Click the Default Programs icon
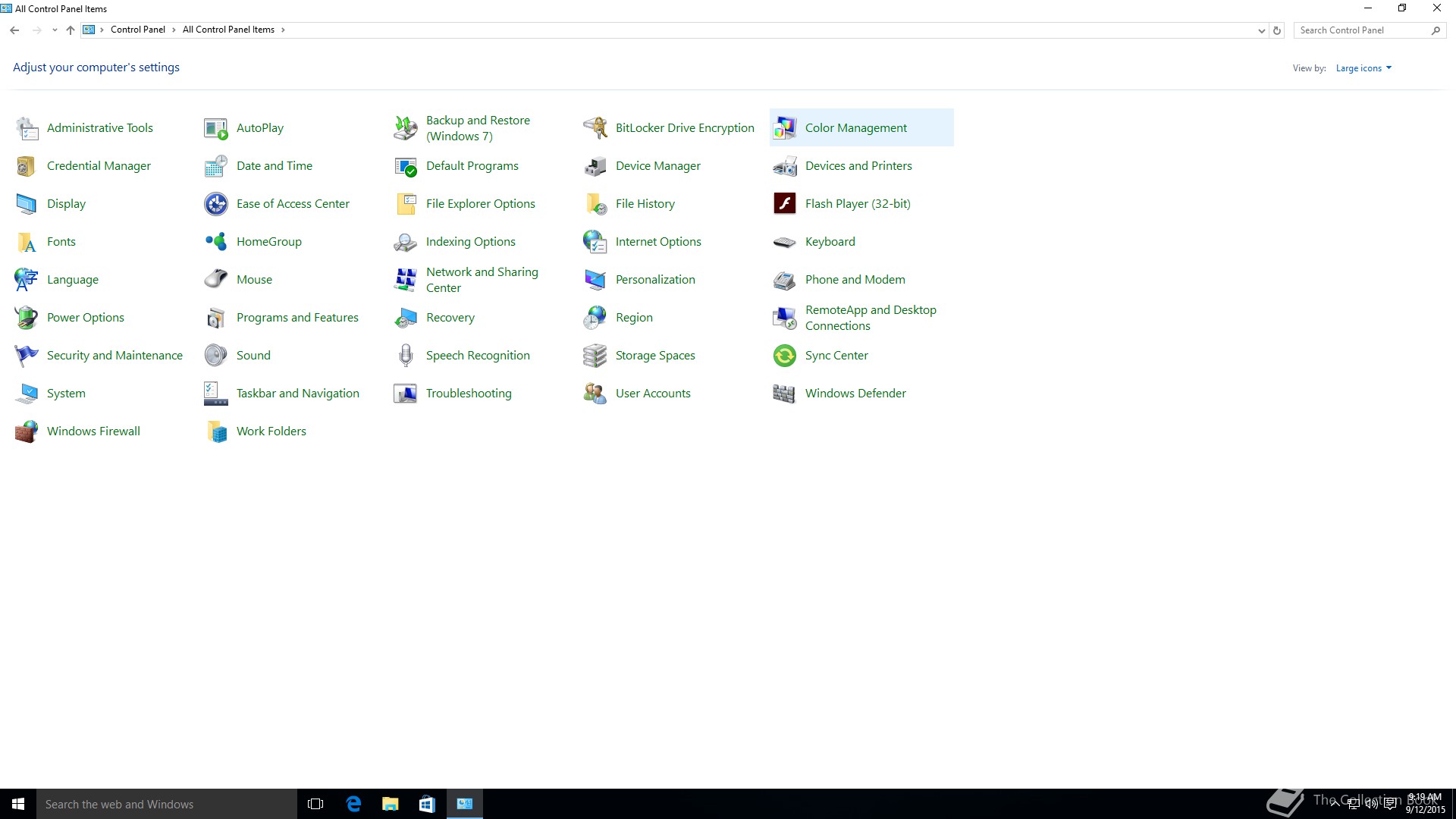The width and height of the screenshot is (1456, 819). point(406,166)
